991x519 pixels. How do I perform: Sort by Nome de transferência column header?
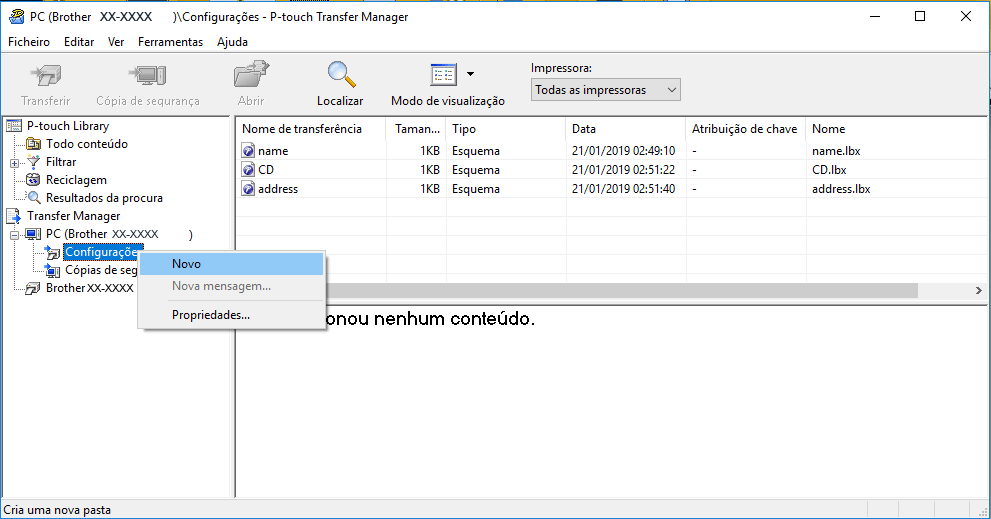[x=311, y=129]
